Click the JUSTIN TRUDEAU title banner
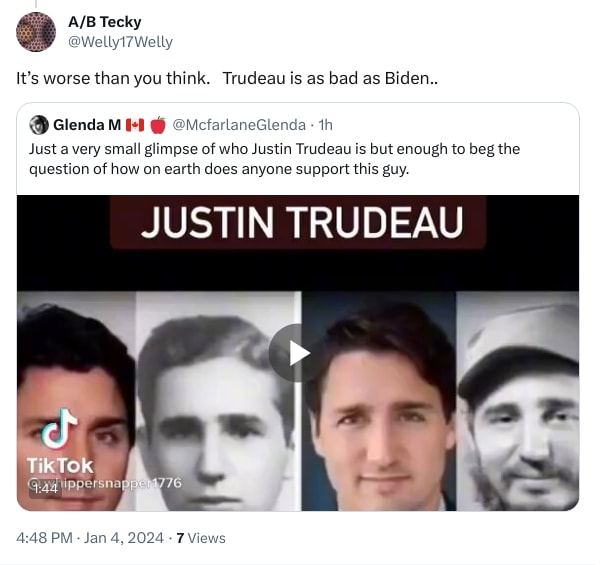 (x=298, y=222)
